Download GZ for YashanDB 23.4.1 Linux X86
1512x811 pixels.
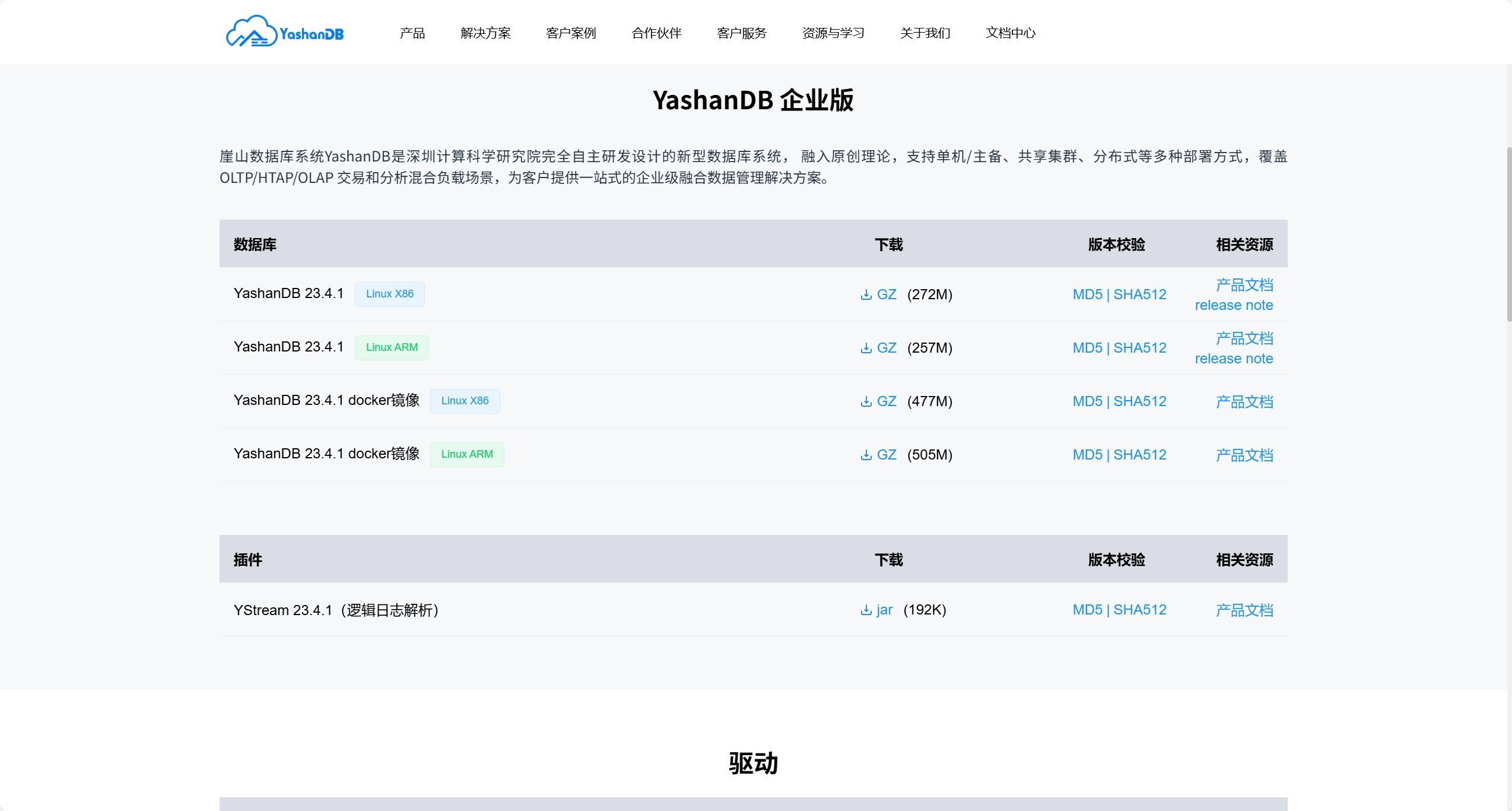[887, 294]
